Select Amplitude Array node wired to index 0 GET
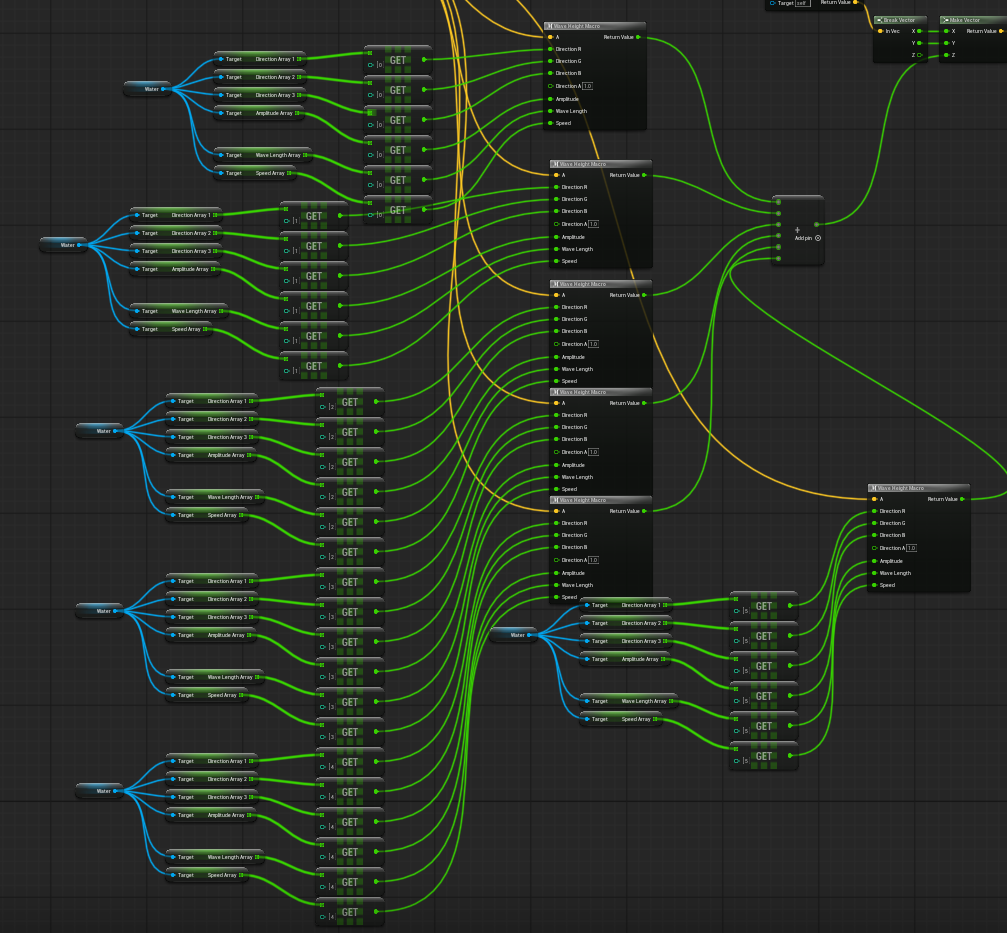This screenshot has width=1007, height=933. pos(259,113)
